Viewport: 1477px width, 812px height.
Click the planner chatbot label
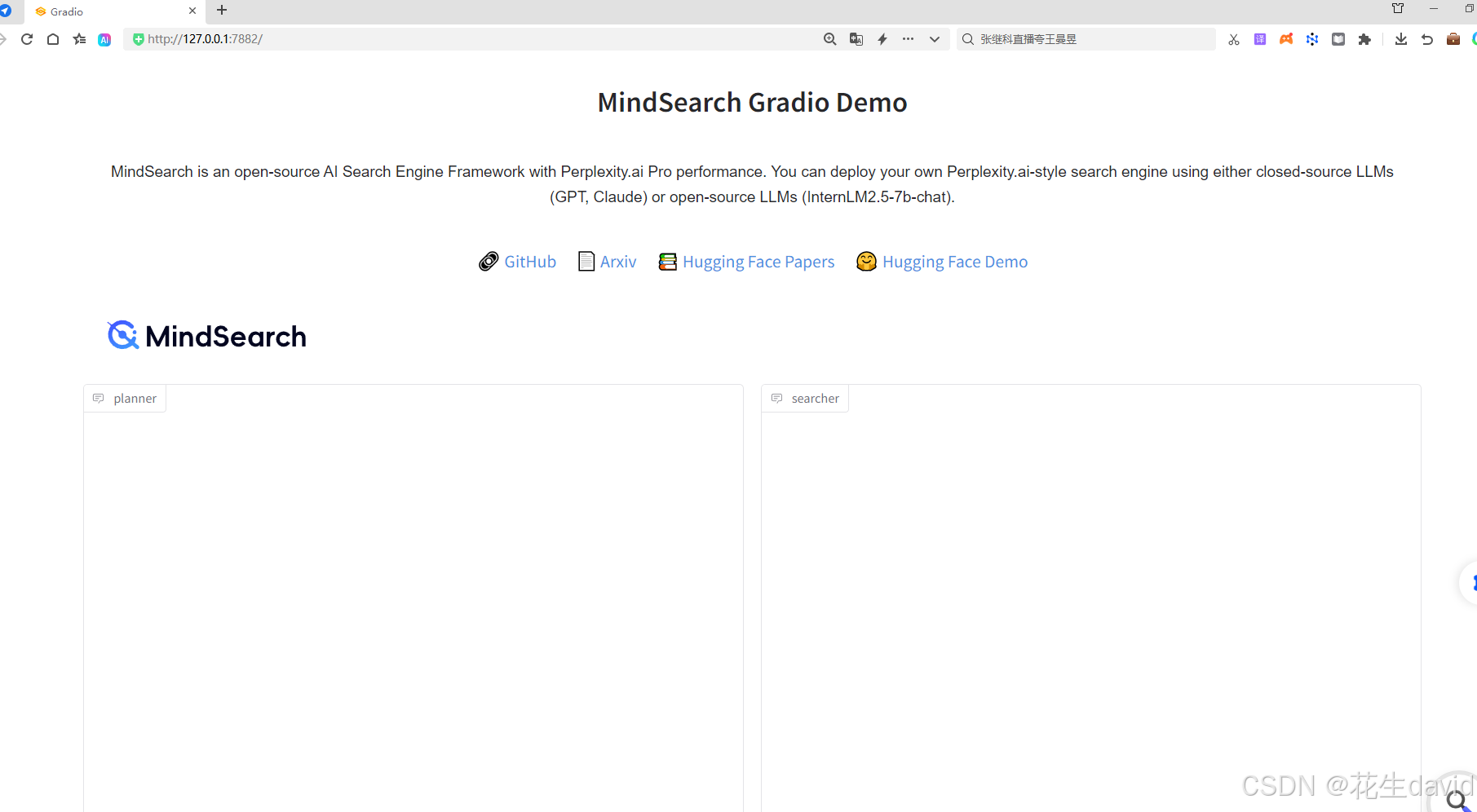pos(125,399)
